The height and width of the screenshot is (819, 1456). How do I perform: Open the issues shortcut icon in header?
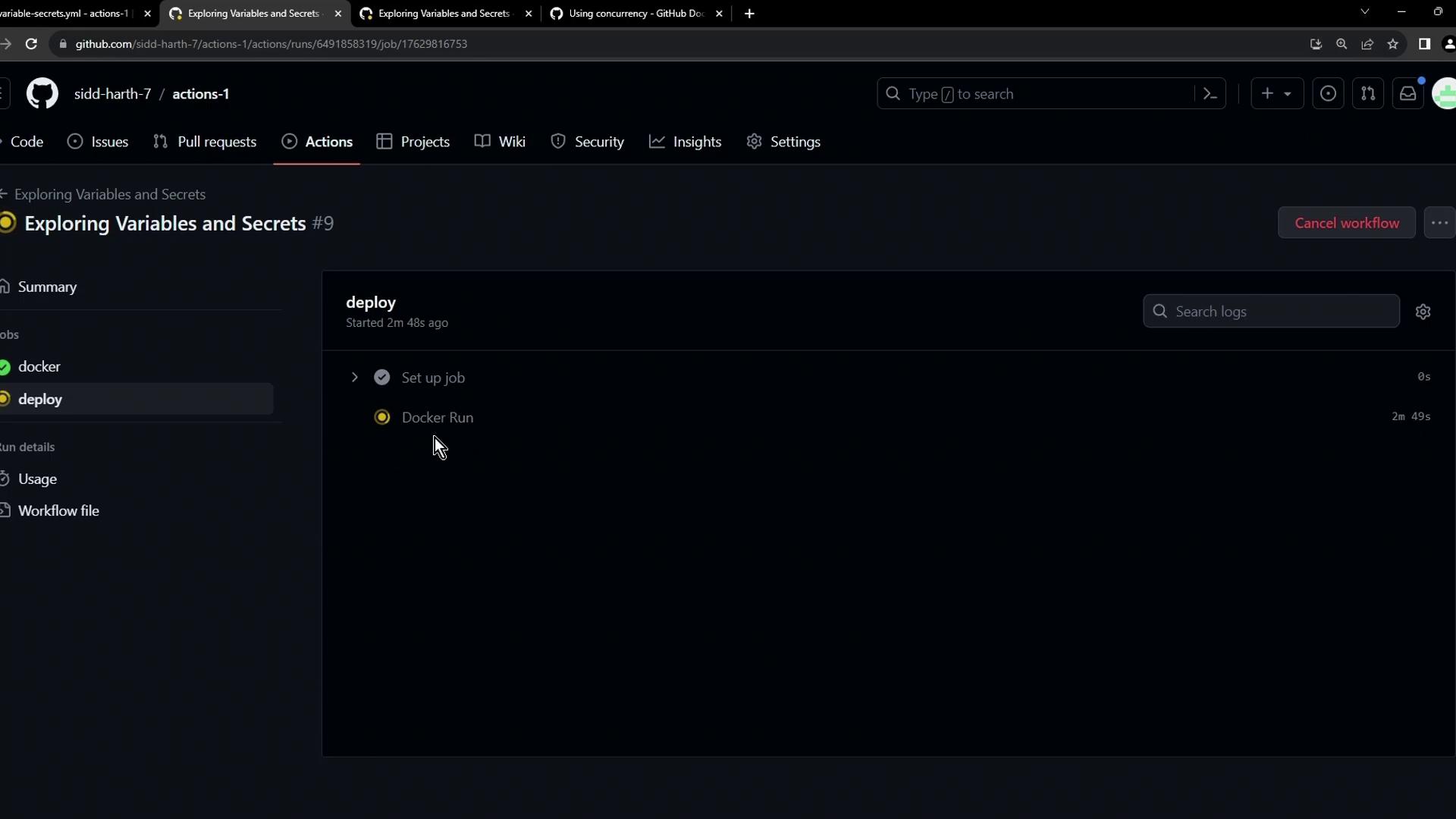click(x=1328, y=94)
